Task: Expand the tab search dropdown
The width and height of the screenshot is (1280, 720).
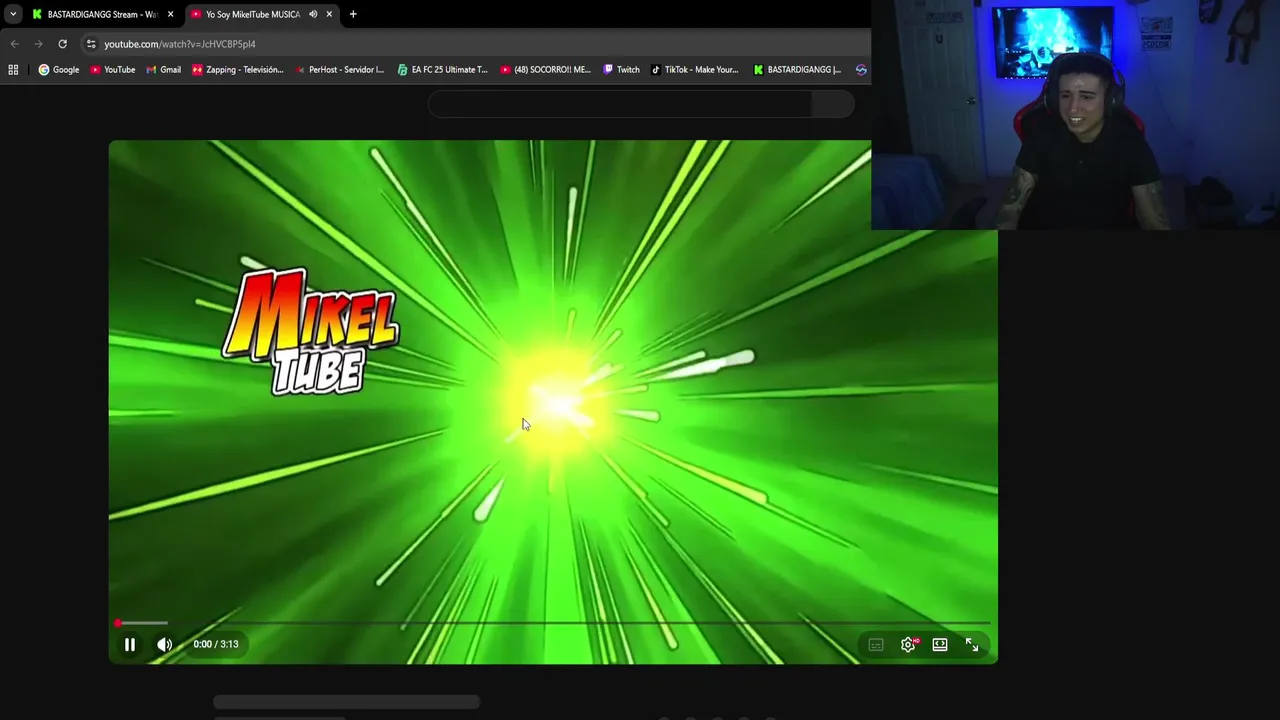Action: tap(13, 14)
